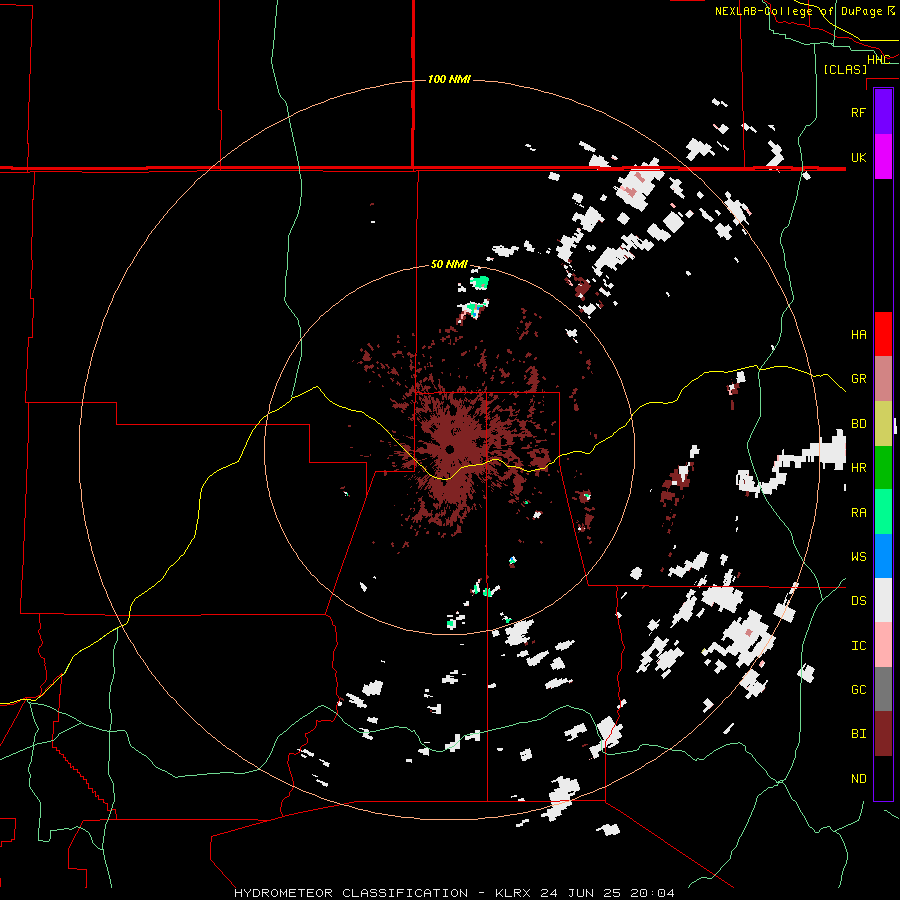Click the WS legend label
This screenshot has height=900, width=900.
click(x=859, y=557)
